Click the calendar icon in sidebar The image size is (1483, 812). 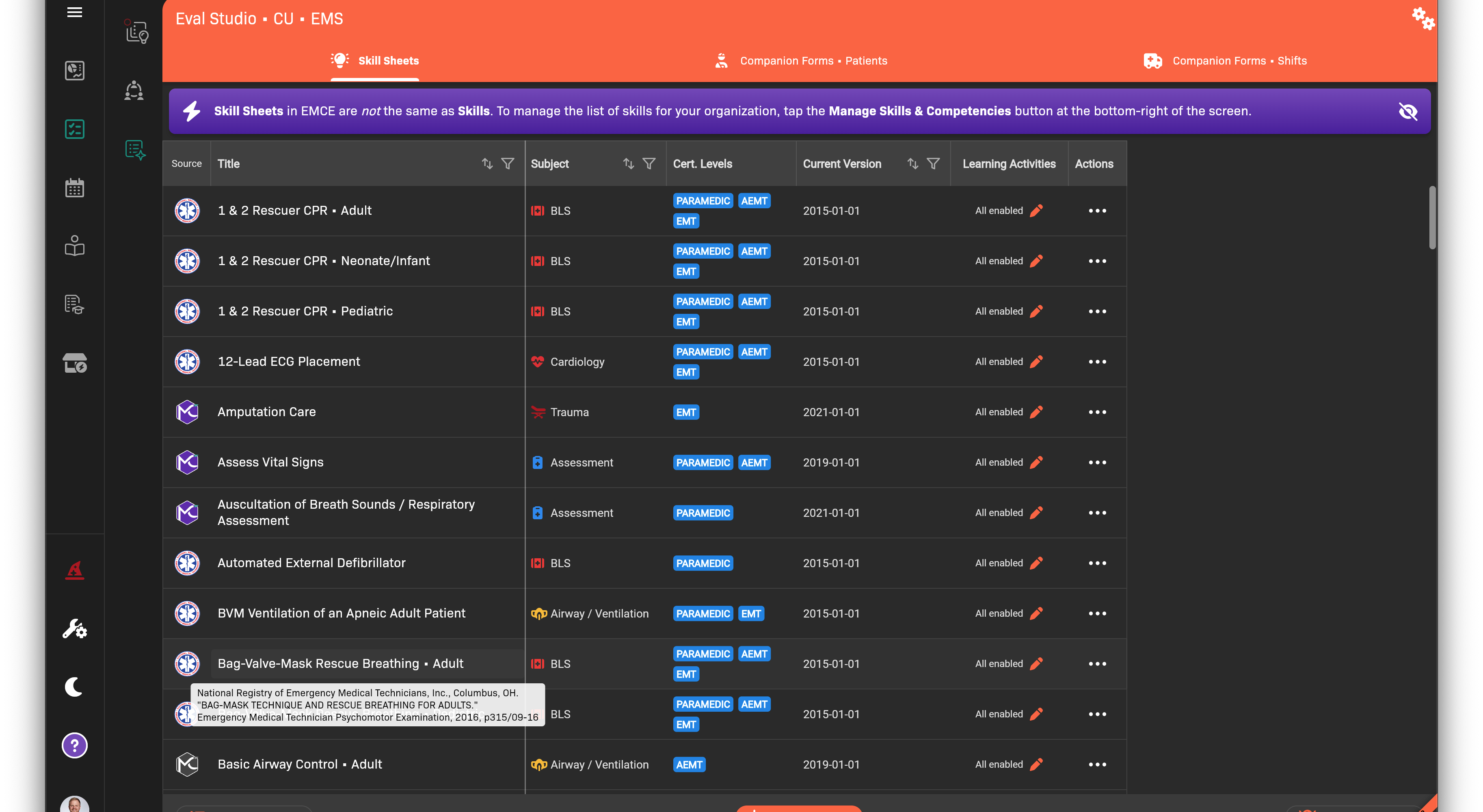74,188
